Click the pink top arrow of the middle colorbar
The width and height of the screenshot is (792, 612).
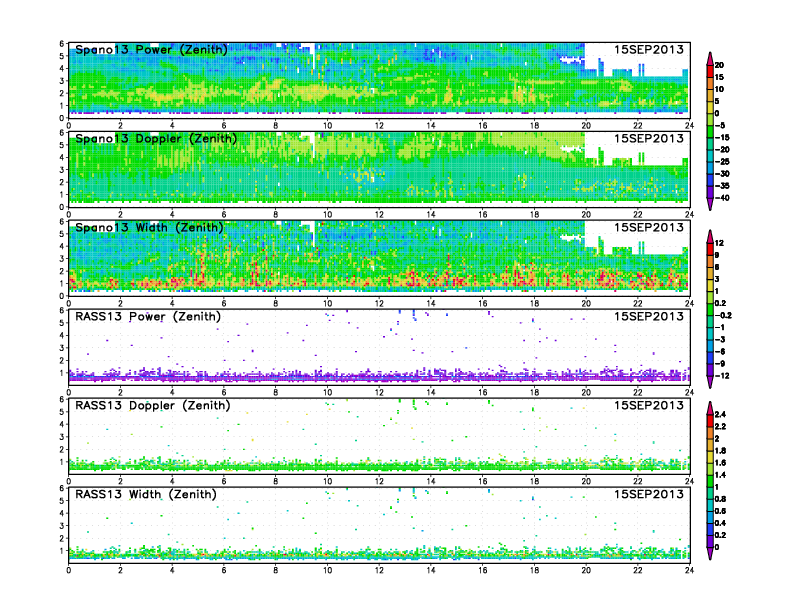(x=710, y=236)
